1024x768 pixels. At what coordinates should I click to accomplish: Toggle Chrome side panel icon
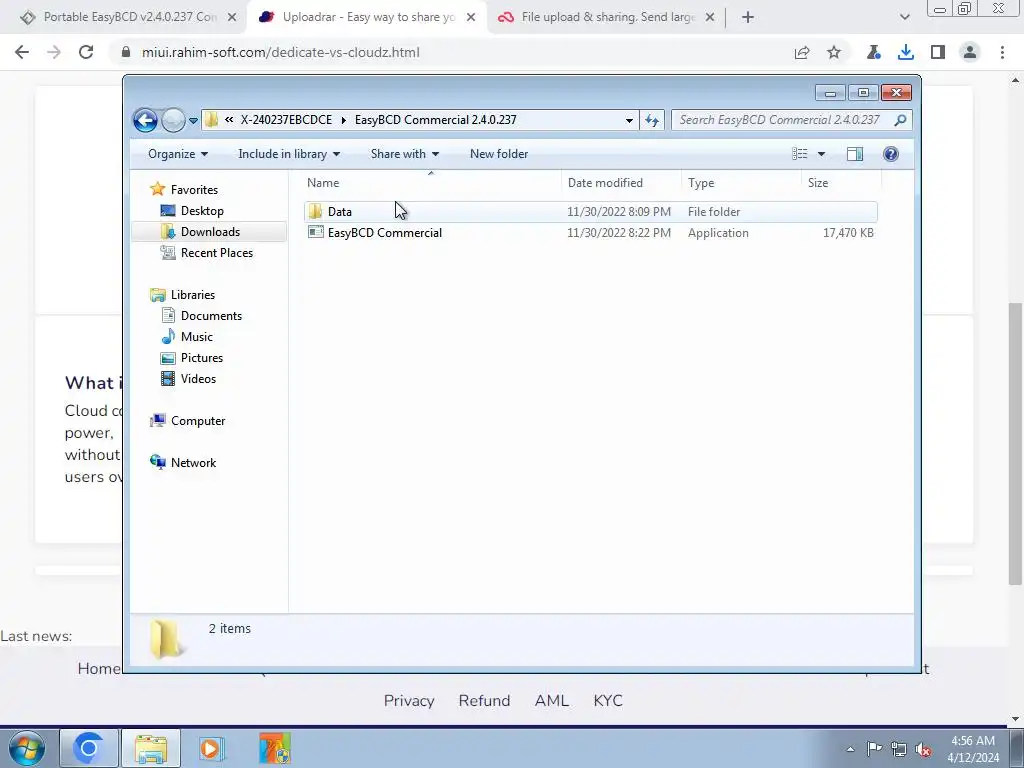pos(938,52)
